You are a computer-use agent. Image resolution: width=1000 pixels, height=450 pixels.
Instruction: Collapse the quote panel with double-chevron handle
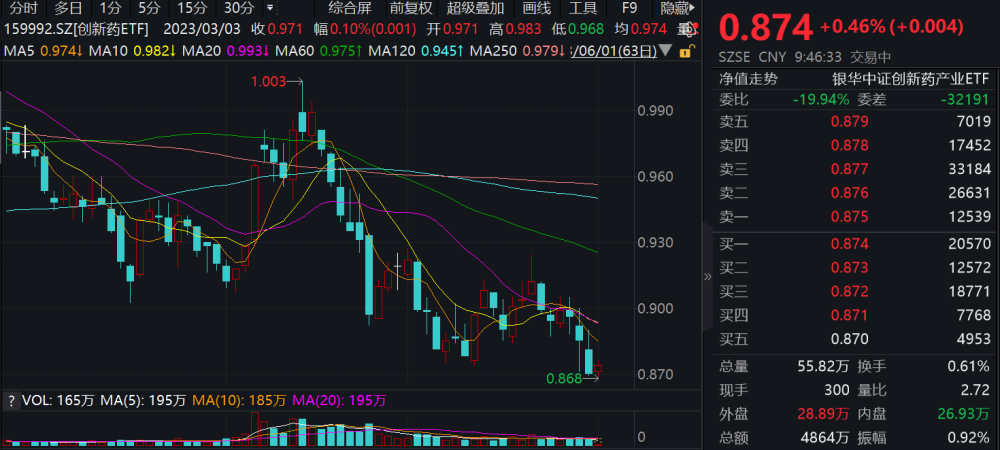707,277
